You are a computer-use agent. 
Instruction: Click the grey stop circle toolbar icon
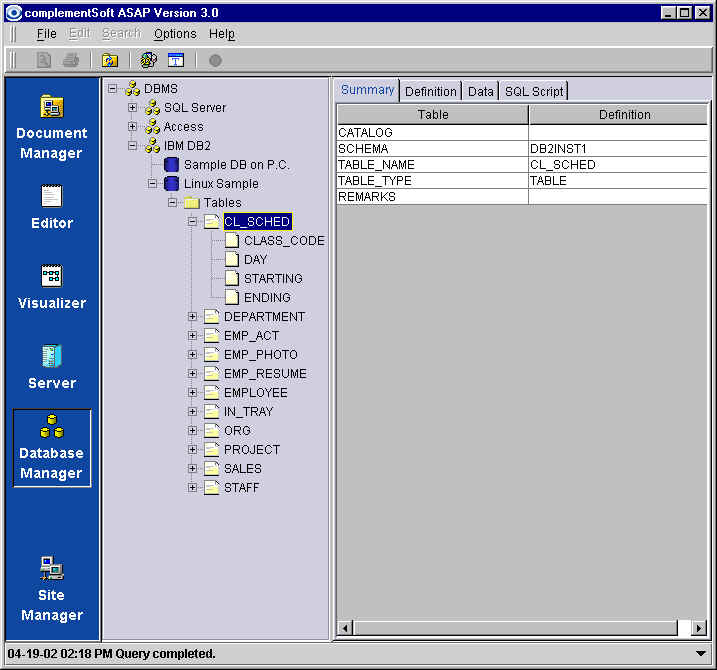[x=215, y=60]
